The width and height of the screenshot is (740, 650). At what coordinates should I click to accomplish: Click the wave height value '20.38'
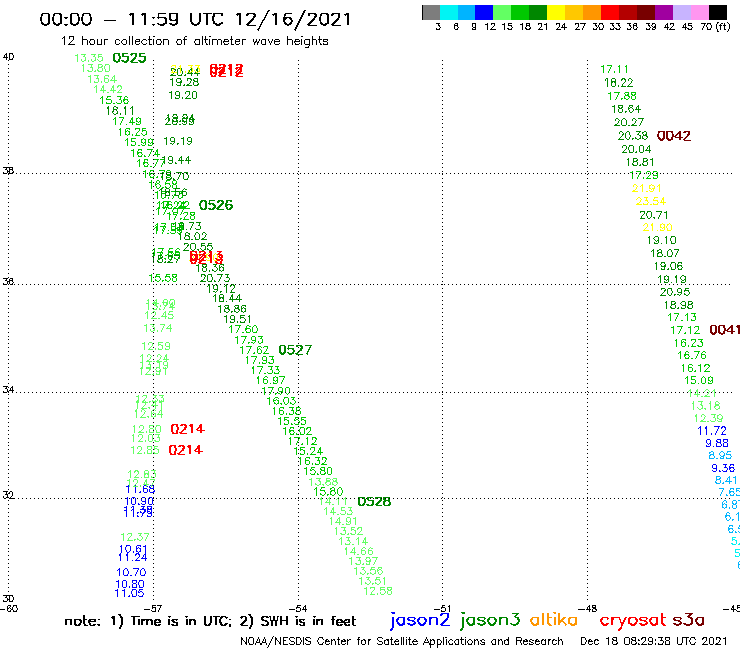click(x=633, y=136)
